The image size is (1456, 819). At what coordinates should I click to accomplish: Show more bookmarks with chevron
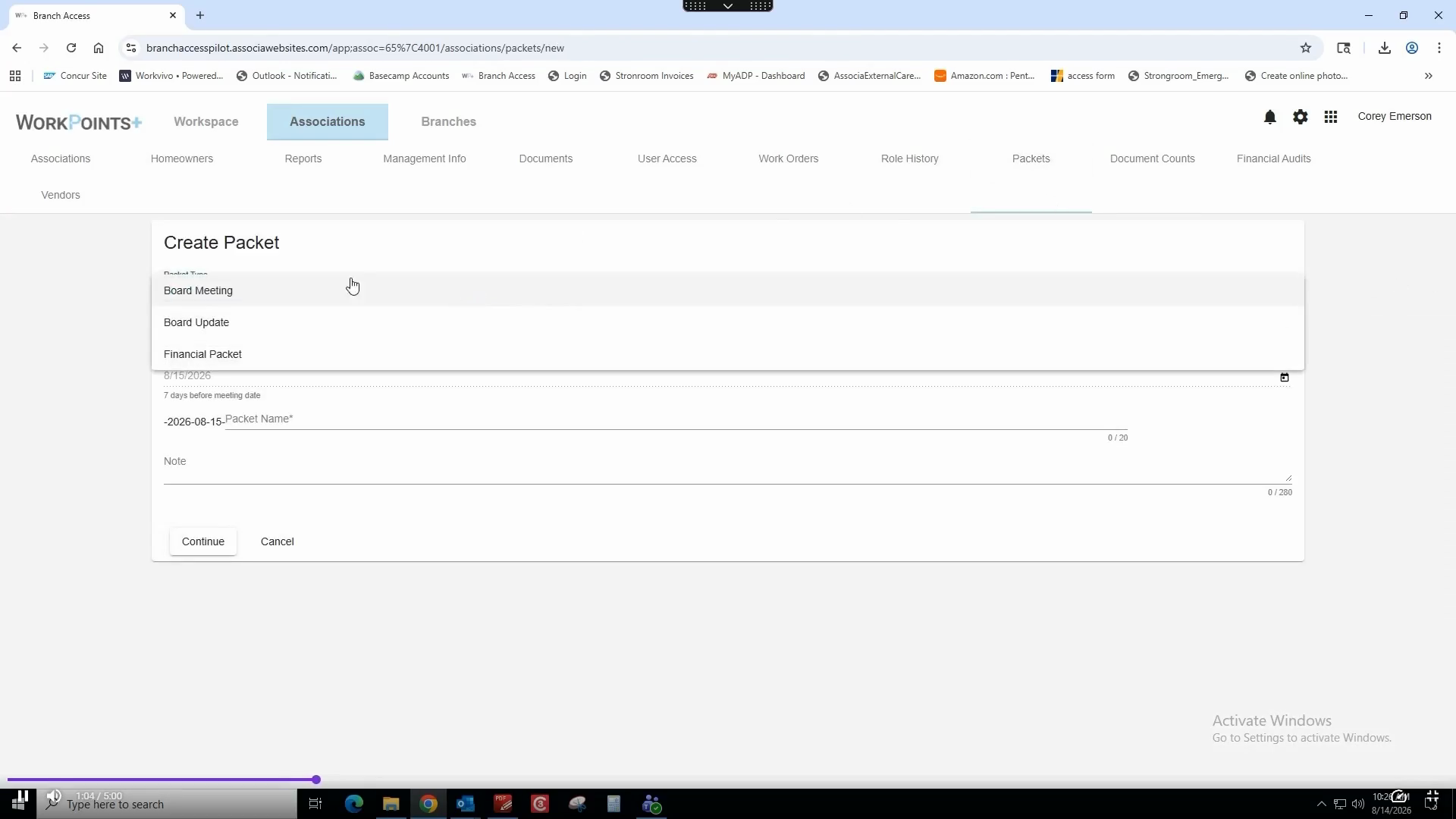[1429, 76]
